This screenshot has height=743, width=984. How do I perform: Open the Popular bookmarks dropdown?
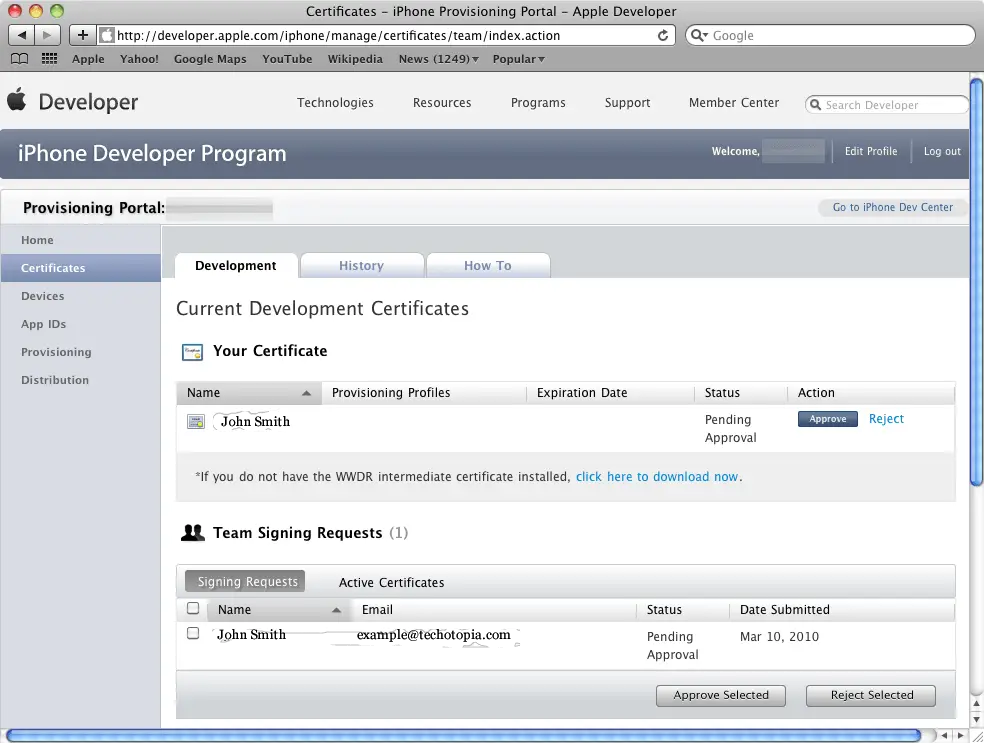[x=518, y=59]
